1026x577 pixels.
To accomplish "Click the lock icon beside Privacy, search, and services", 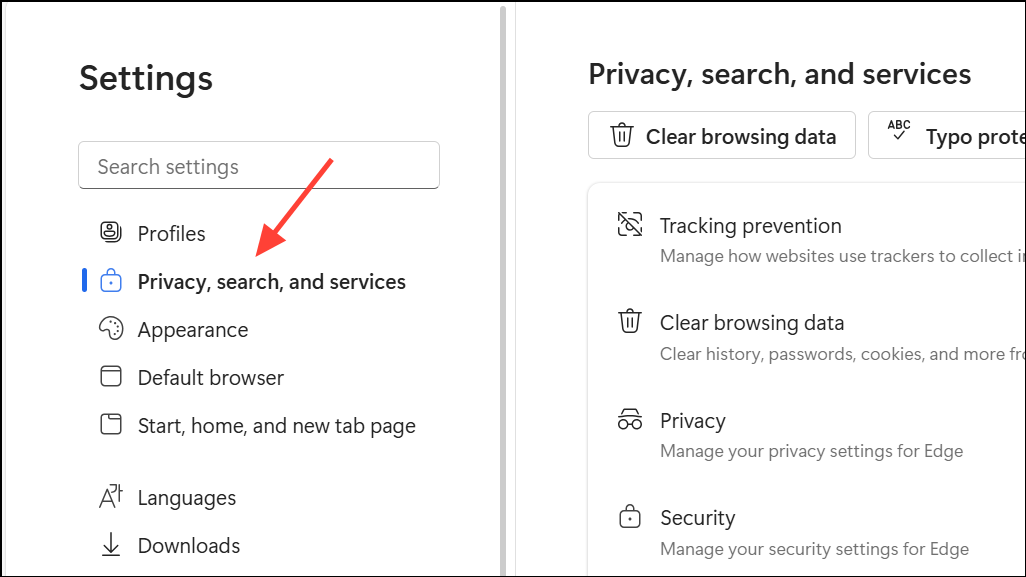I will click(111, 280).
